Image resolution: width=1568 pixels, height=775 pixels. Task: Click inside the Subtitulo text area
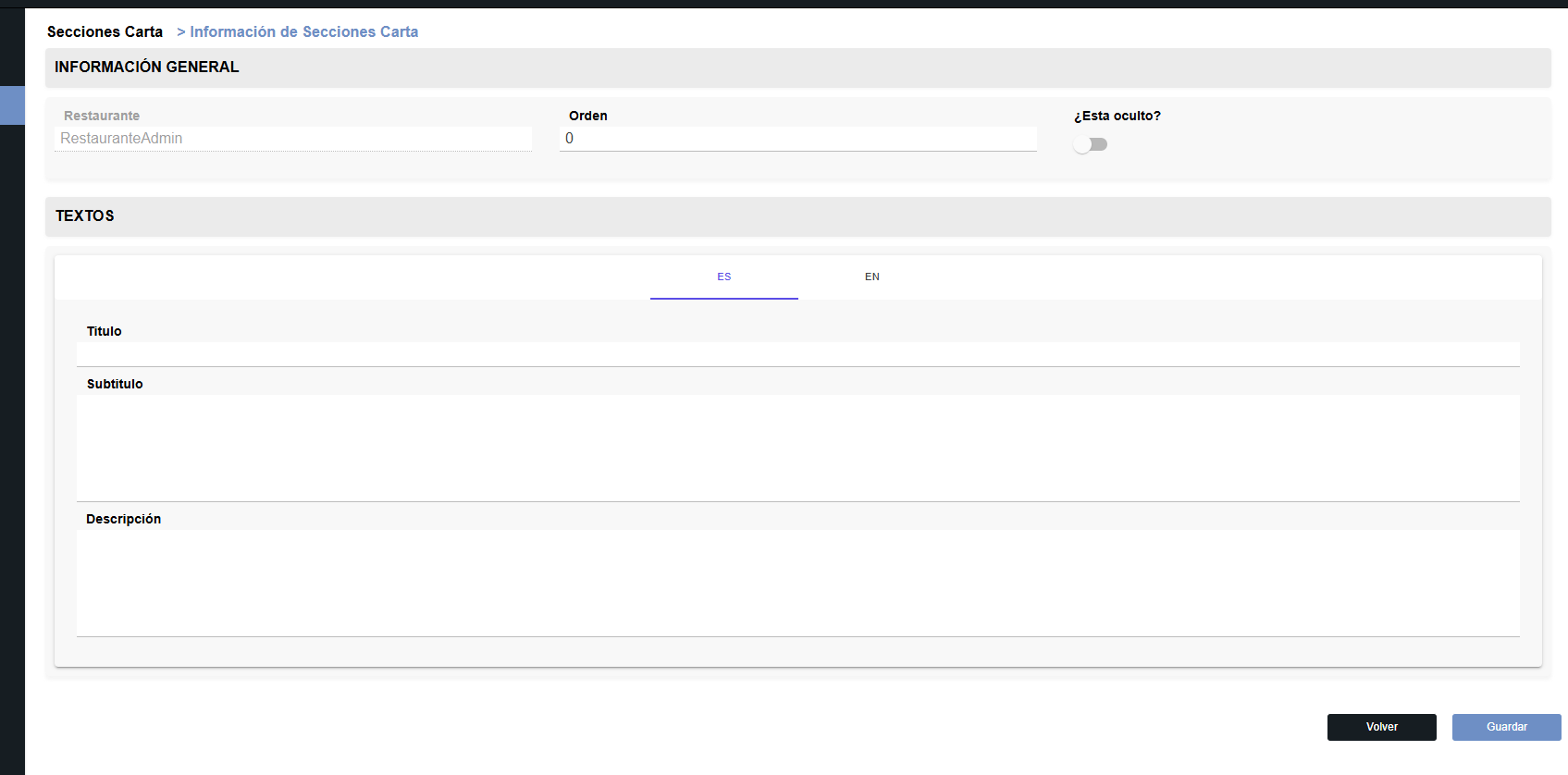(x=797, y=448)
